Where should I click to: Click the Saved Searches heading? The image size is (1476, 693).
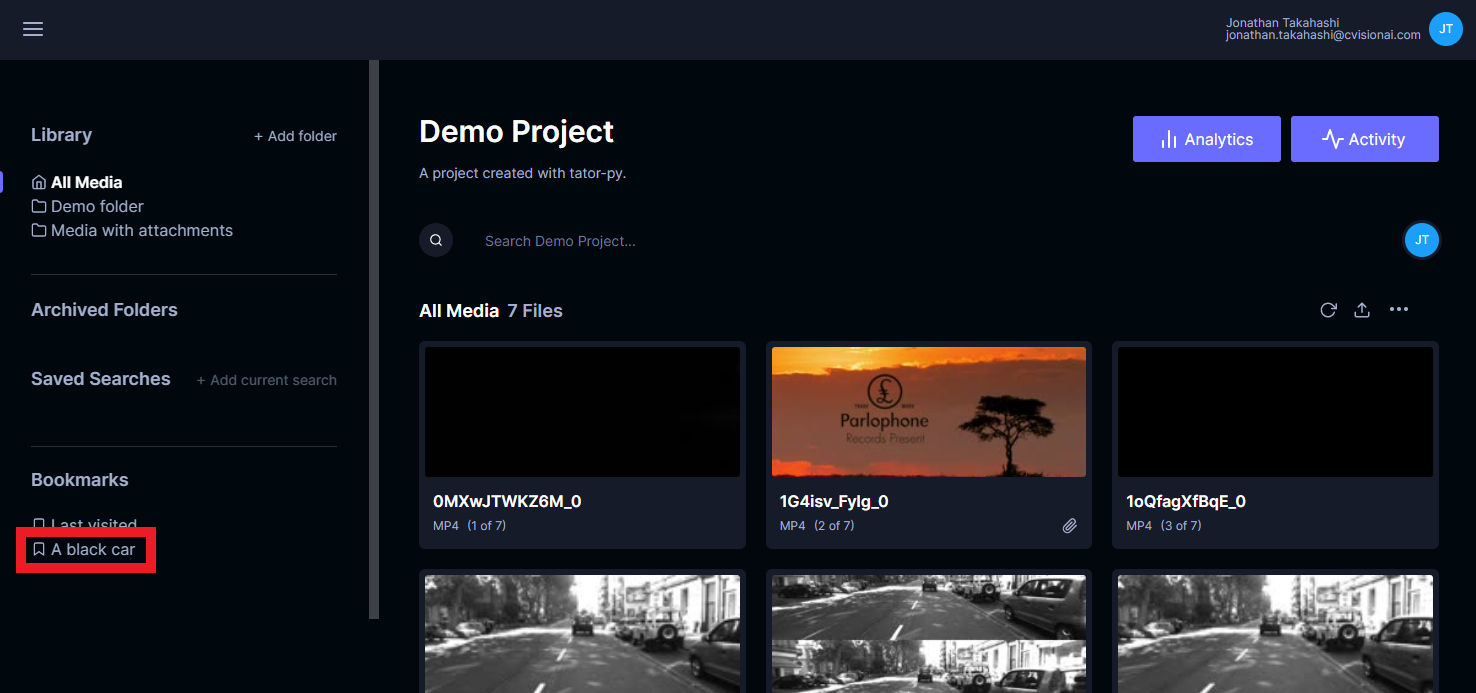click(101, 379)
